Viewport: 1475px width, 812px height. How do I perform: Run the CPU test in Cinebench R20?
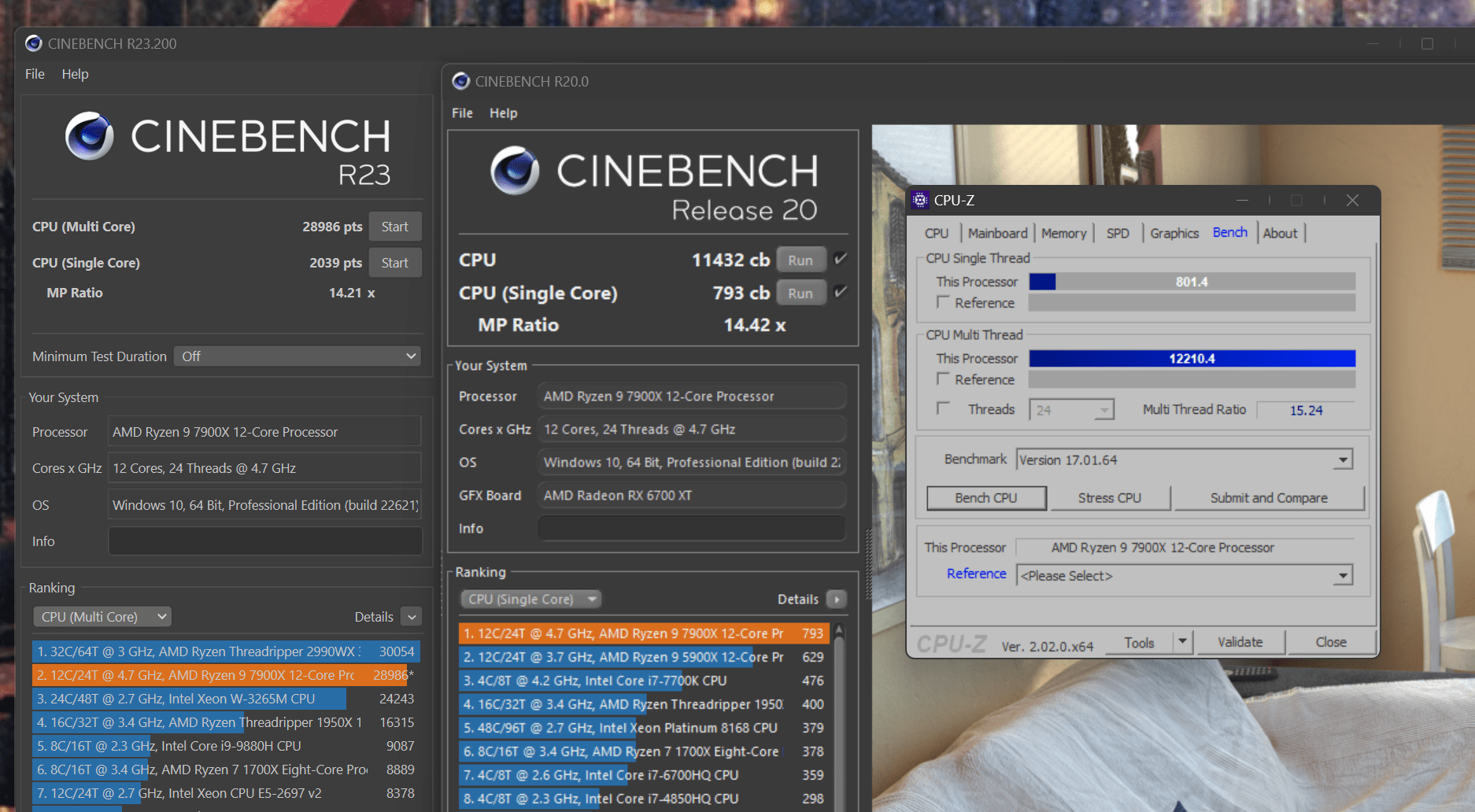tap(800, 260)
